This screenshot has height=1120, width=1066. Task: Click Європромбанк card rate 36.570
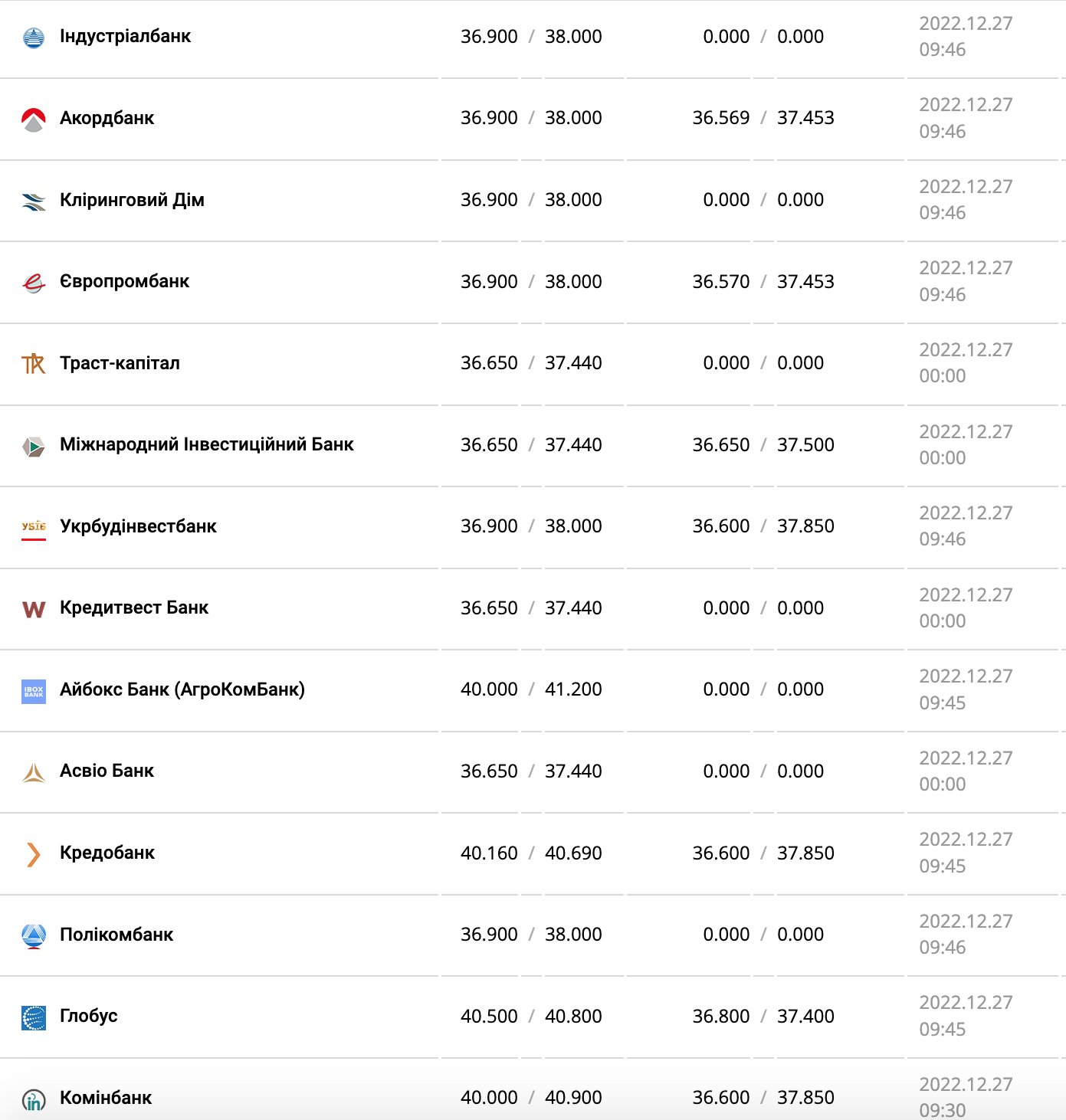coord(721,282)
